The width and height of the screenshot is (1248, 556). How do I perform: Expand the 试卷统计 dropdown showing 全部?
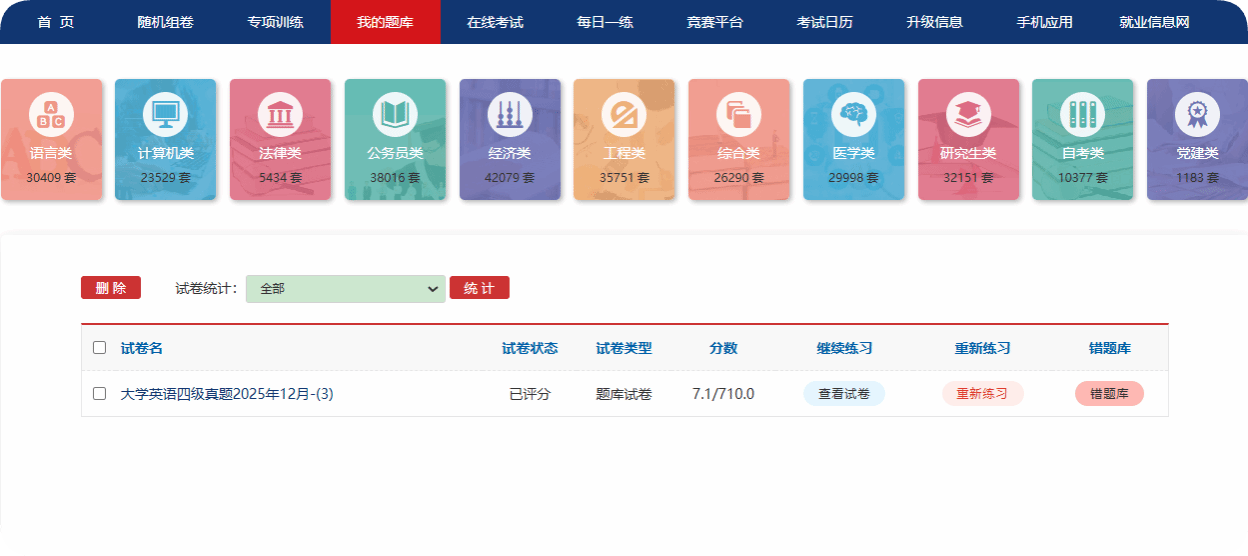(x=345, y=289)
